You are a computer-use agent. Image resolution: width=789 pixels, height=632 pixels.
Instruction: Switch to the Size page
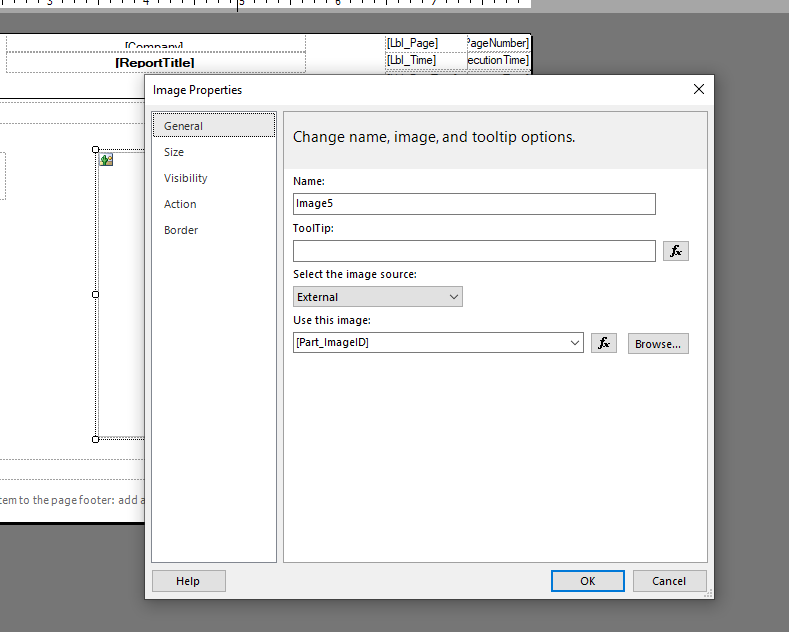click(x=174, y=152)
